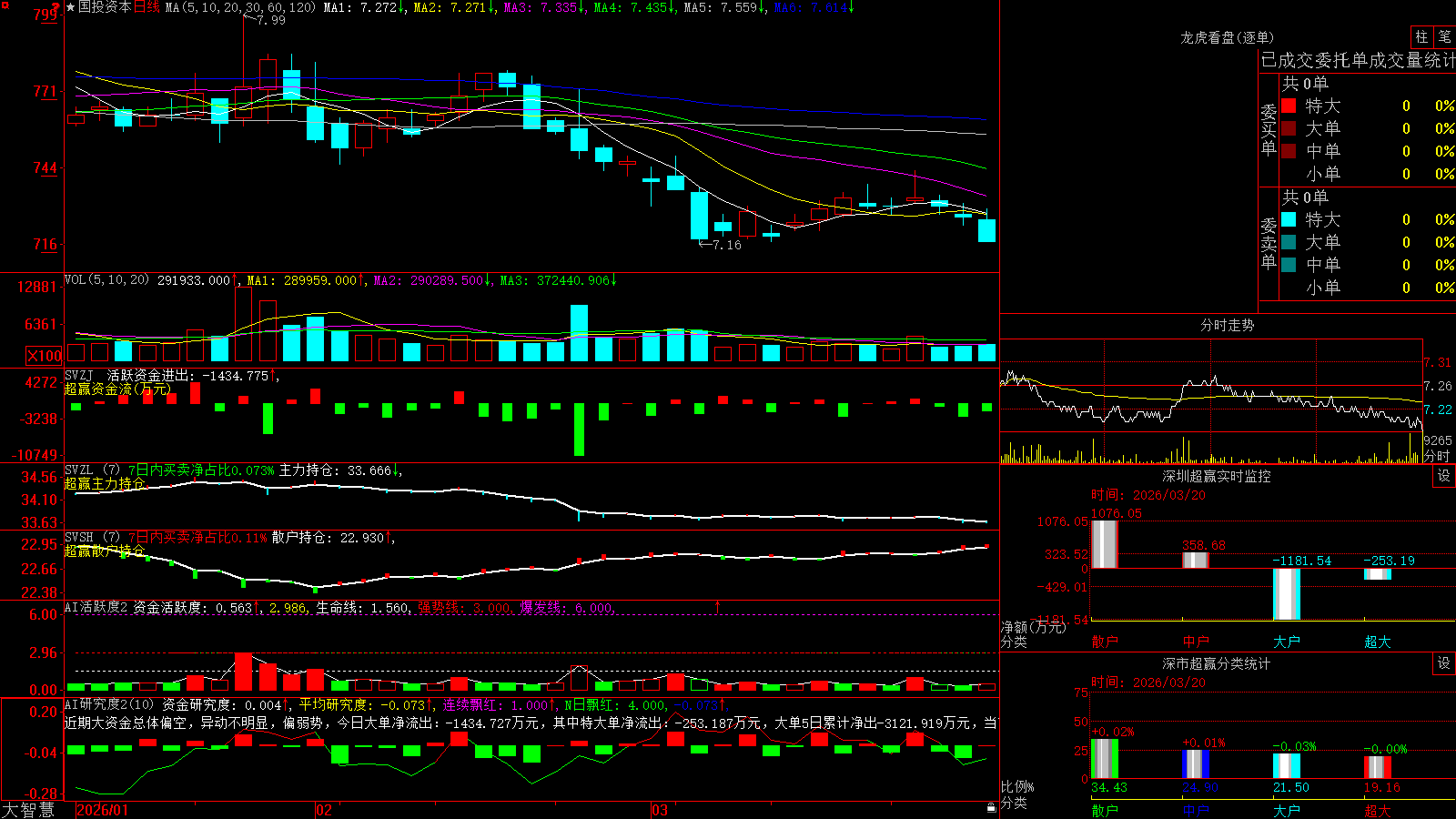Toggle the 分时 label on intraday chart
The width and height of the screenshot is (1456, 819).
pyautogui.click(x=1437, y=456)
